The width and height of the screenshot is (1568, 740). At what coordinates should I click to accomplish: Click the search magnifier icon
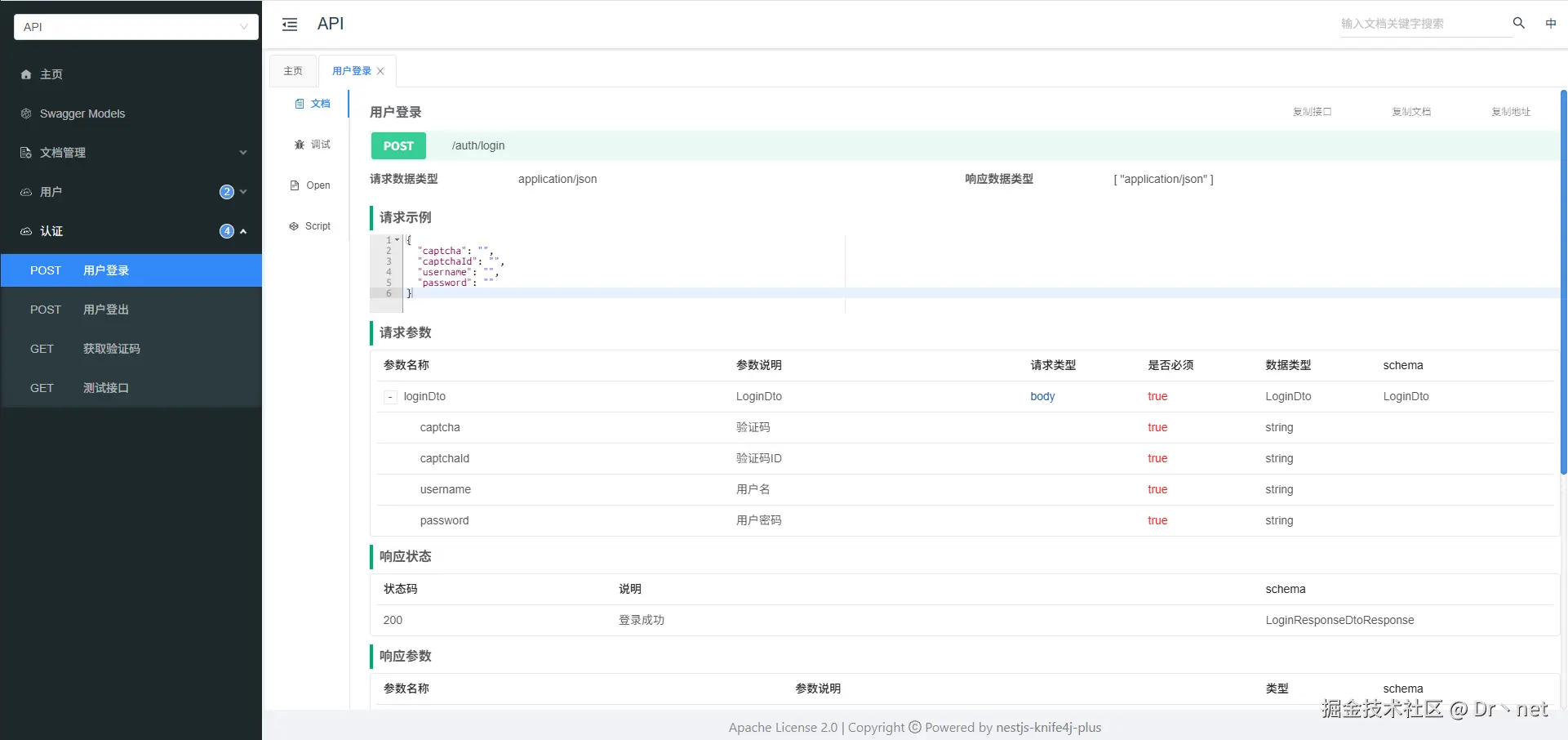click(x=1519, y=23)
